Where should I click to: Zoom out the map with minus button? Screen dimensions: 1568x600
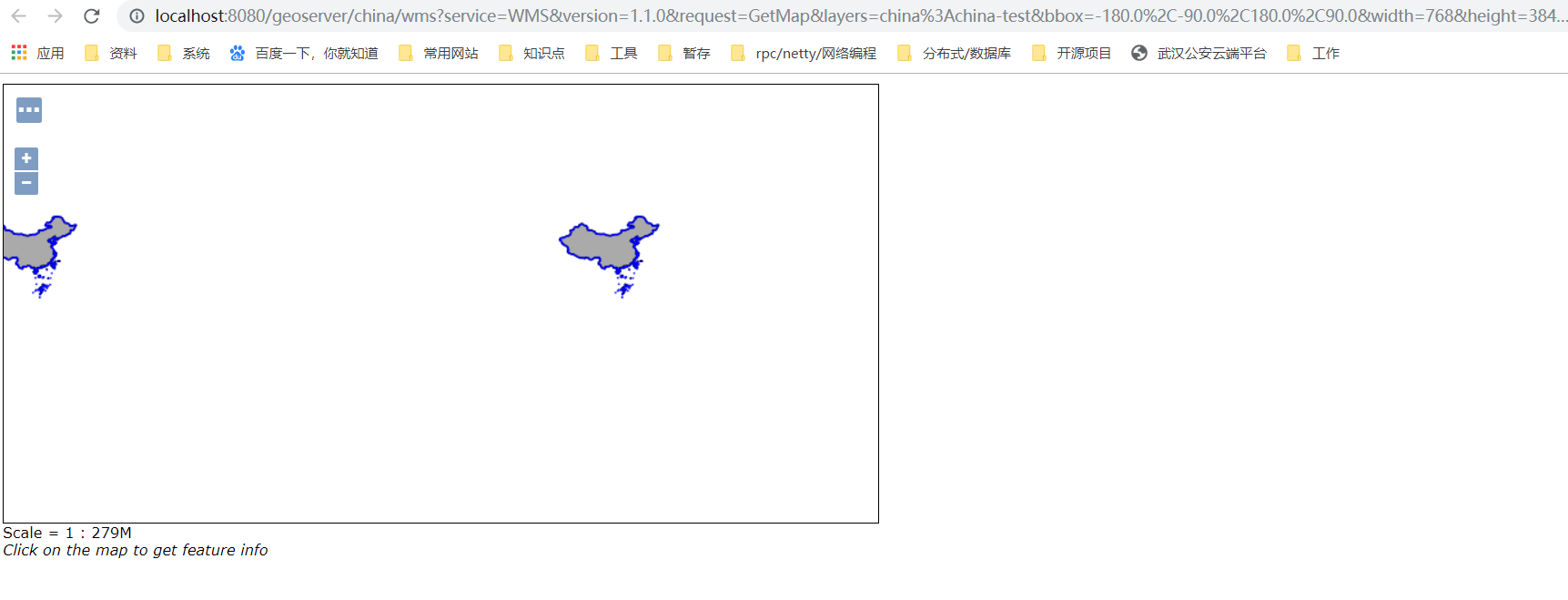(26, 183)
